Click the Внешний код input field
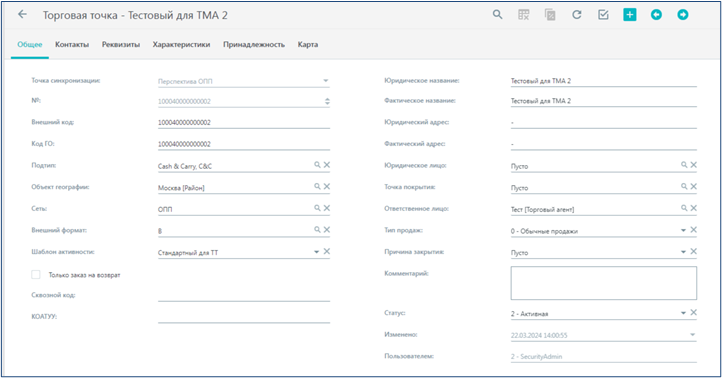 click(x=244, y=122)
